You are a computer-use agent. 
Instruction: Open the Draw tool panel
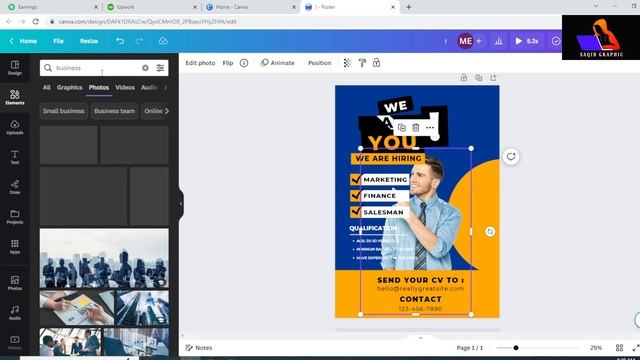click(x=15, y=187)
